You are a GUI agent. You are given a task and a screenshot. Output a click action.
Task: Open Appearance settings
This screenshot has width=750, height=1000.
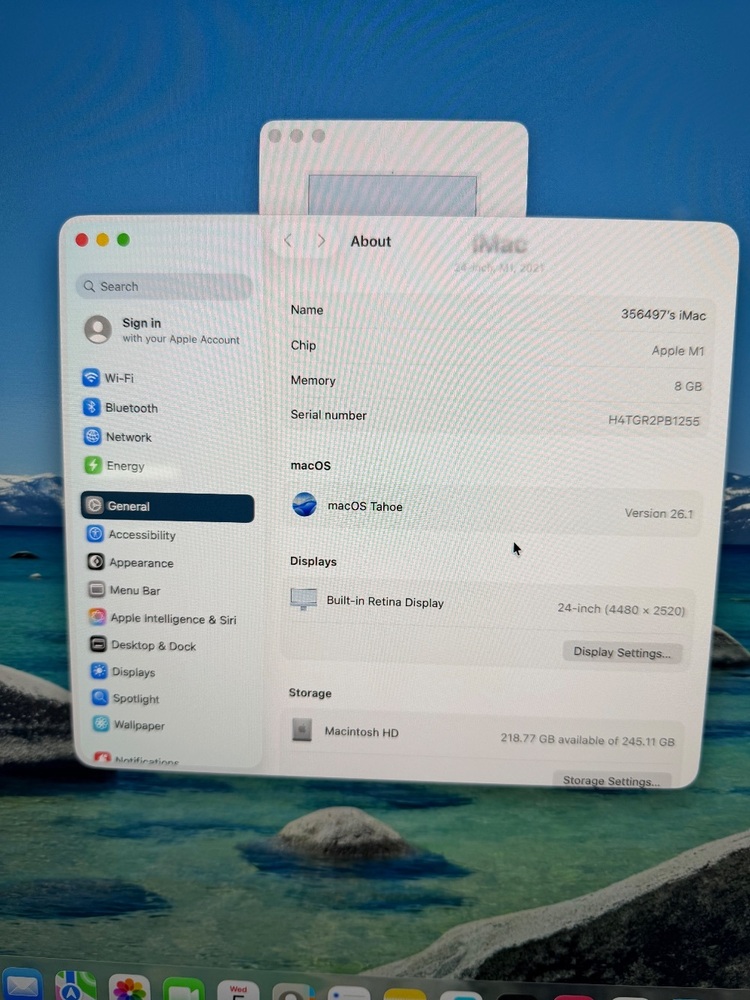(140, 563)
